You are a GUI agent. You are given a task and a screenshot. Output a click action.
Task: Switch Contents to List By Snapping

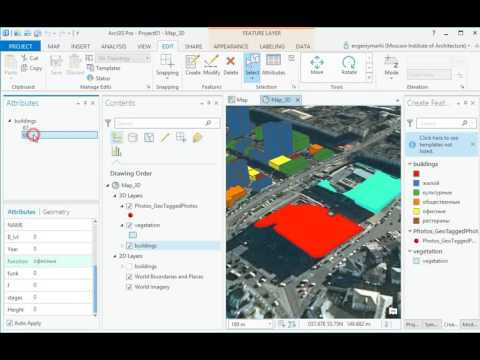[x=181, y=137]
